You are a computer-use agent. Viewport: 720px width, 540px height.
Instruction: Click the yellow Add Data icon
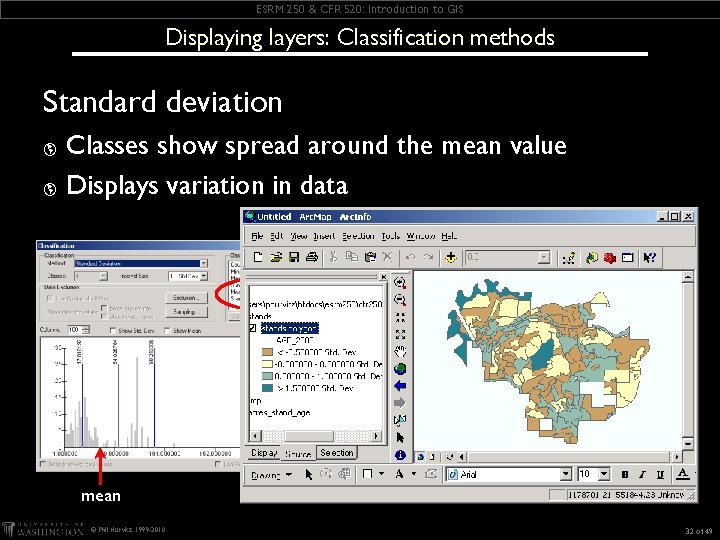click(451, 258)
